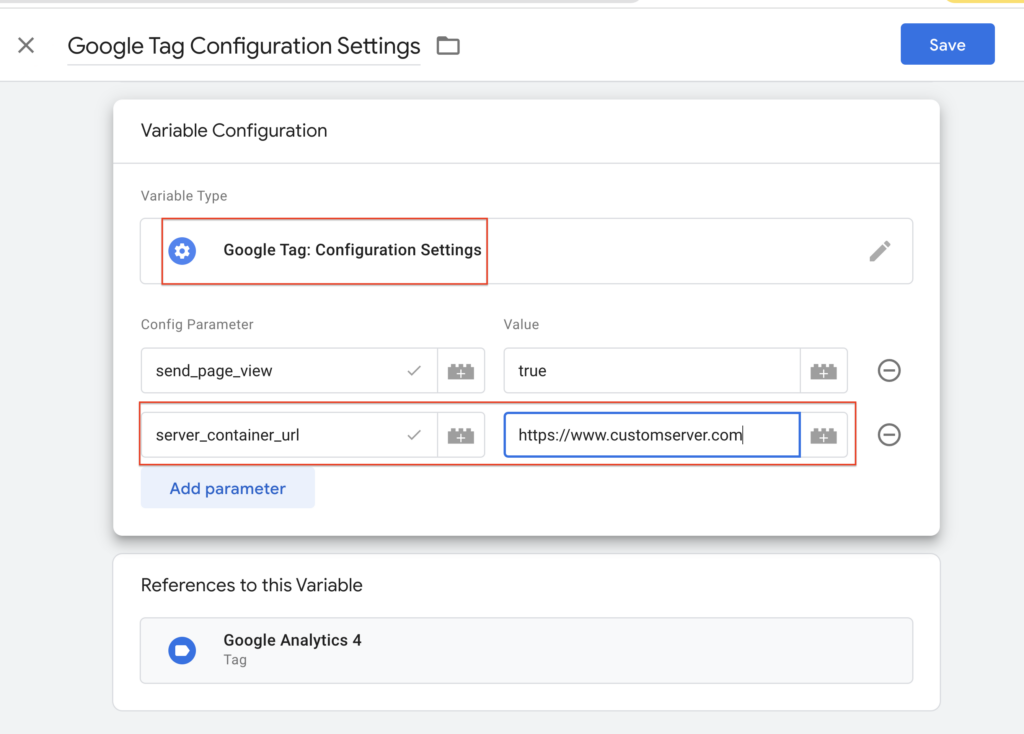Image resolution: width=1024 pixels, height=734 pixels.
Task: Click the value field containing true
Action: click(650, 371)
